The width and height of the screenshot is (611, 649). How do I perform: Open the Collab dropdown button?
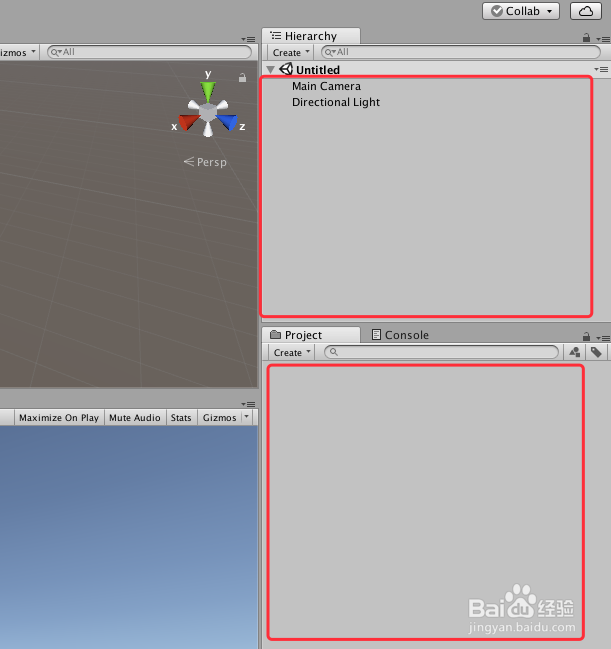click(521, 11)
